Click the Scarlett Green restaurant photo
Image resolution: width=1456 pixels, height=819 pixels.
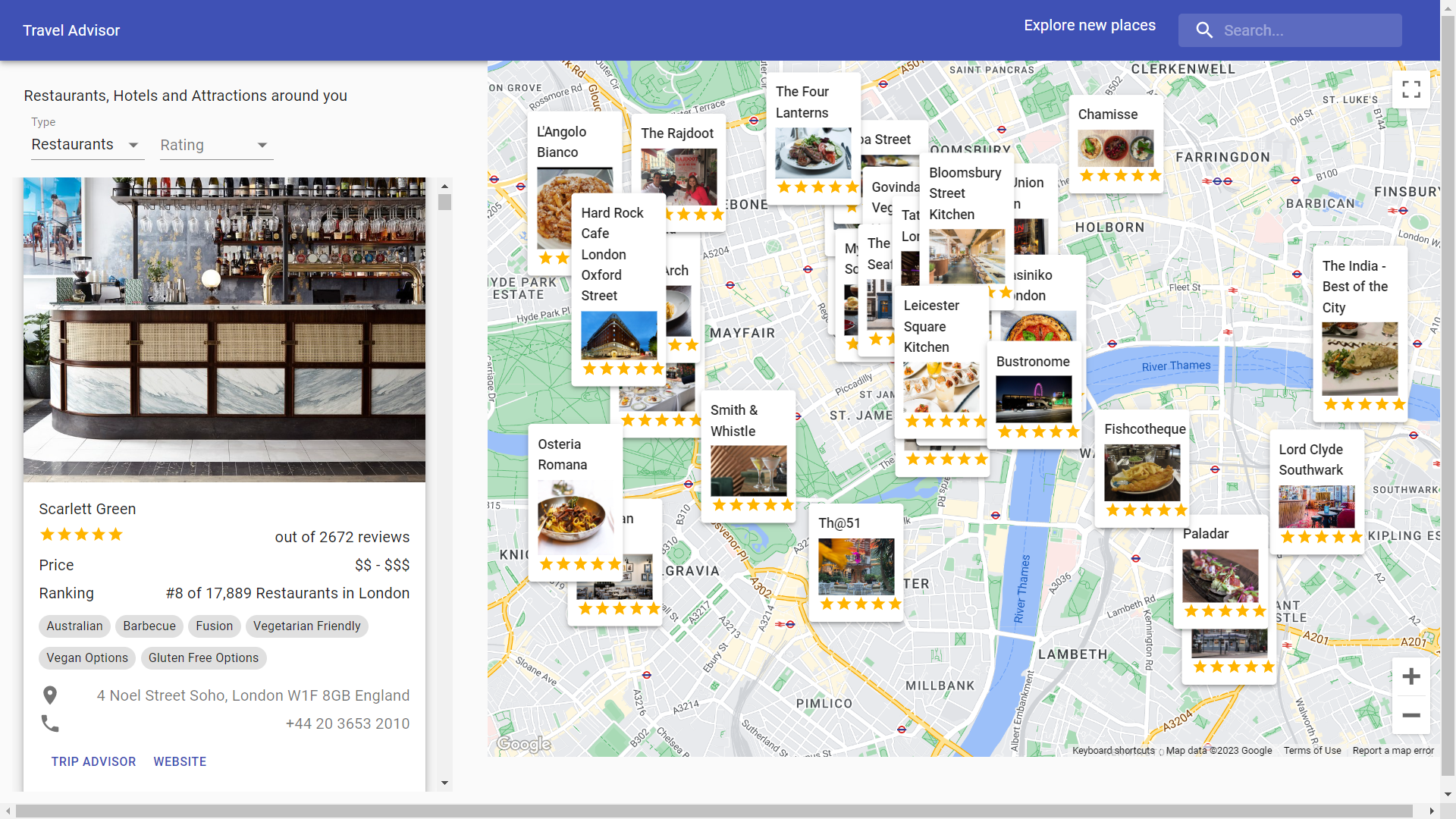pos(224,330)
